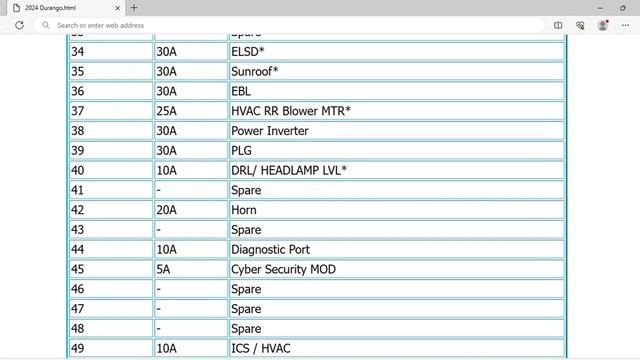Close the 2024 Durango.html tab

coord(118,8)
